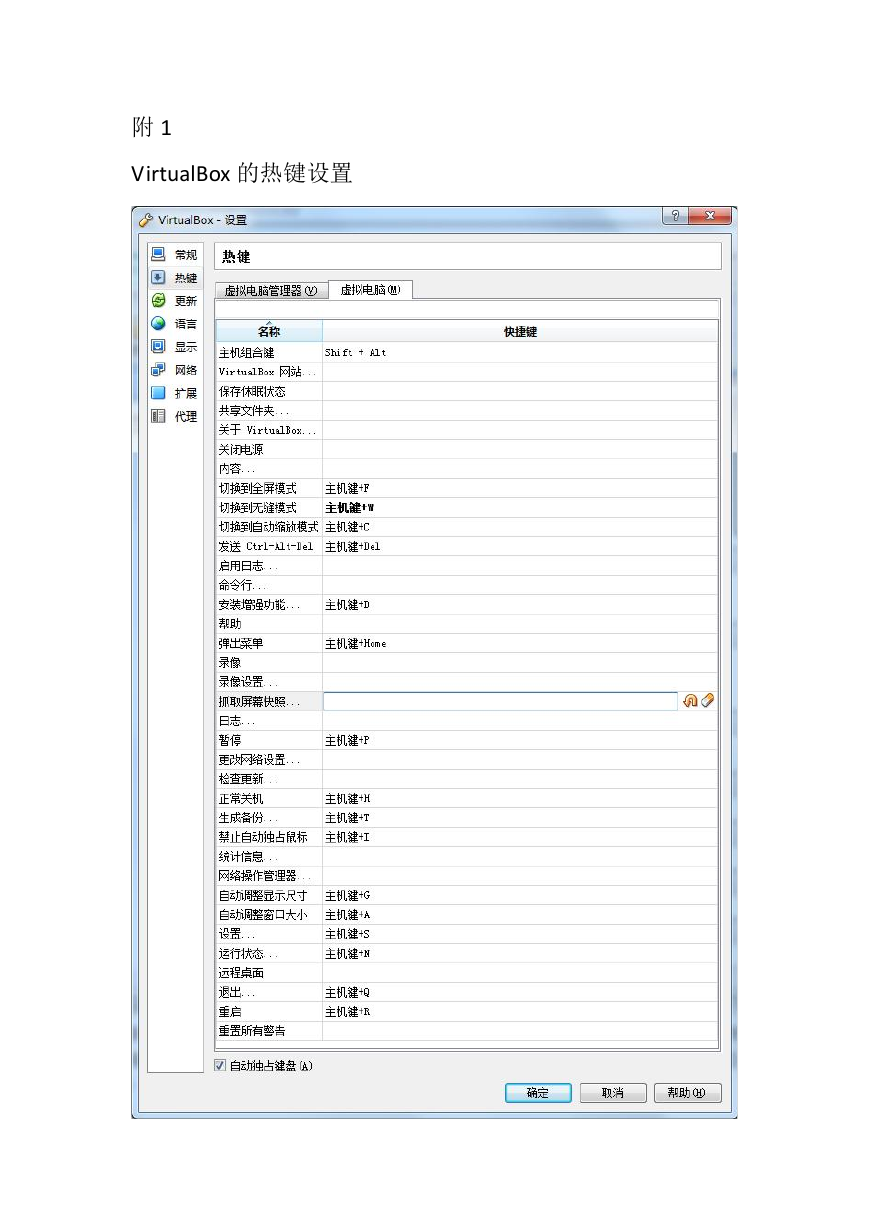Screen dimensions: 869x1228
Task: Click the 发送 Ctrl-Alt-Del row name
Action: pos(265,546)
